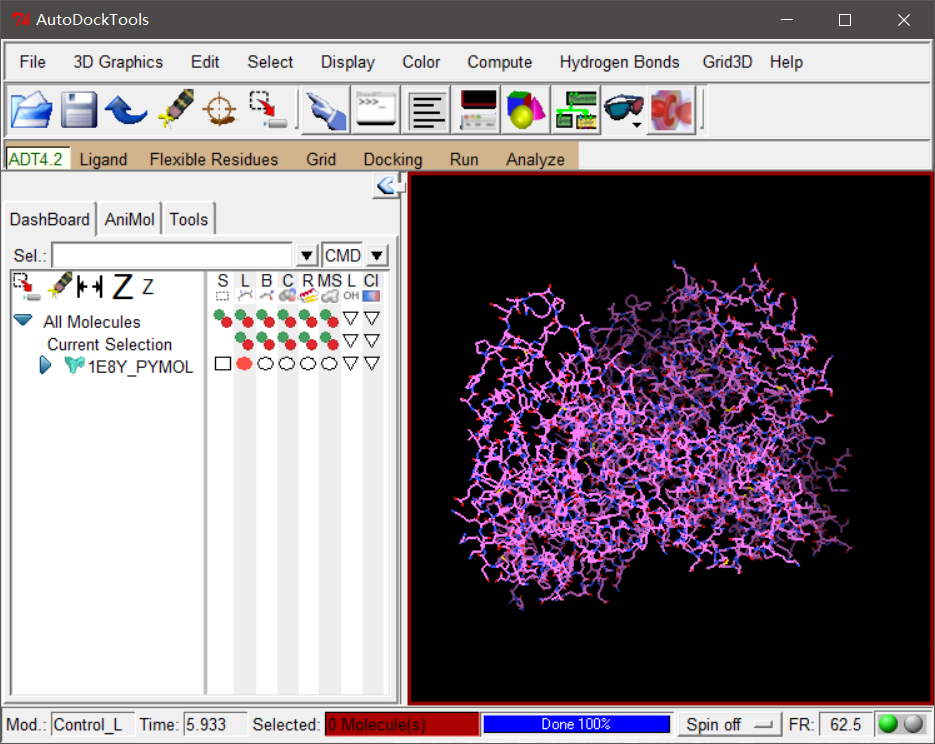The width and height of the screenshot is (935, 744).
Task: Toggle lines display for 1E8Y_PYMOL
Action: tap(244, 364)
